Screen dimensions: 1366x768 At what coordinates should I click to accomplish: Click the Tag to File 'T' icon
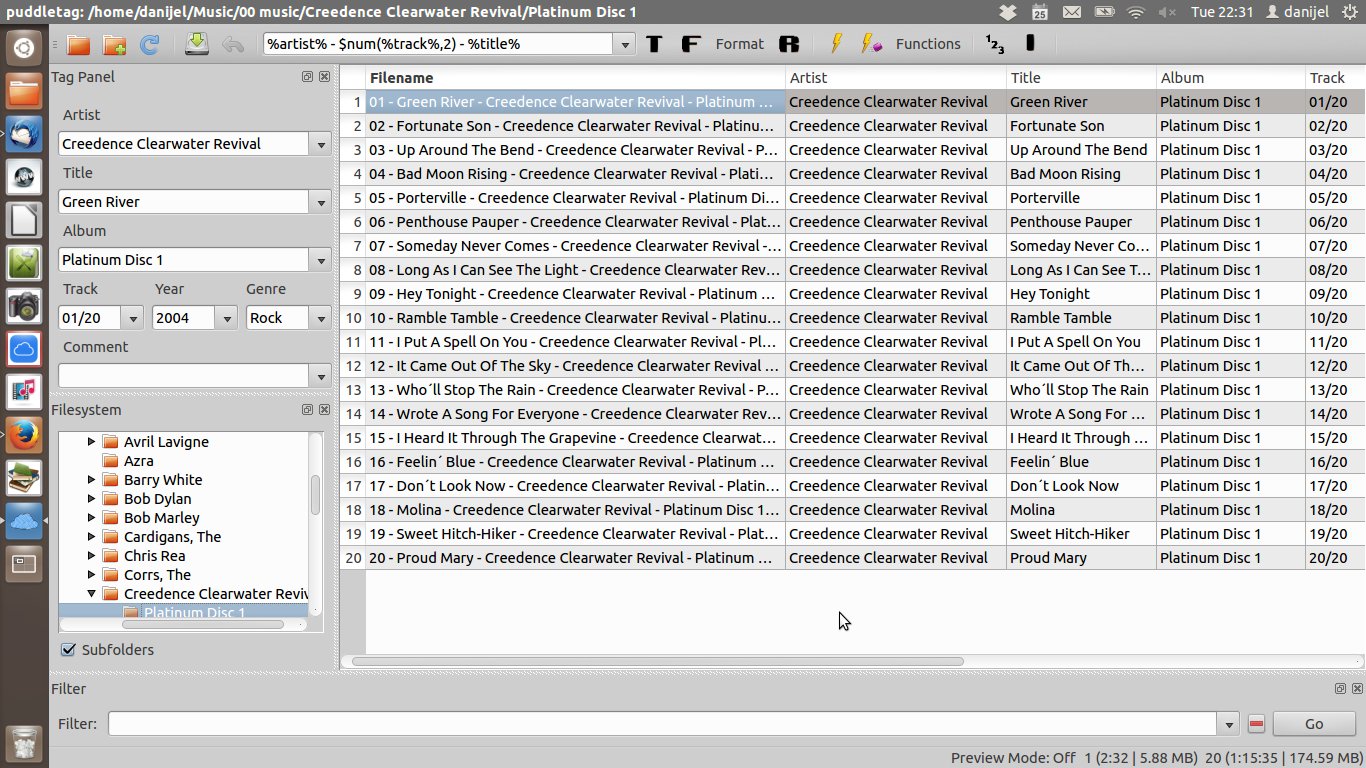[654, 44]
